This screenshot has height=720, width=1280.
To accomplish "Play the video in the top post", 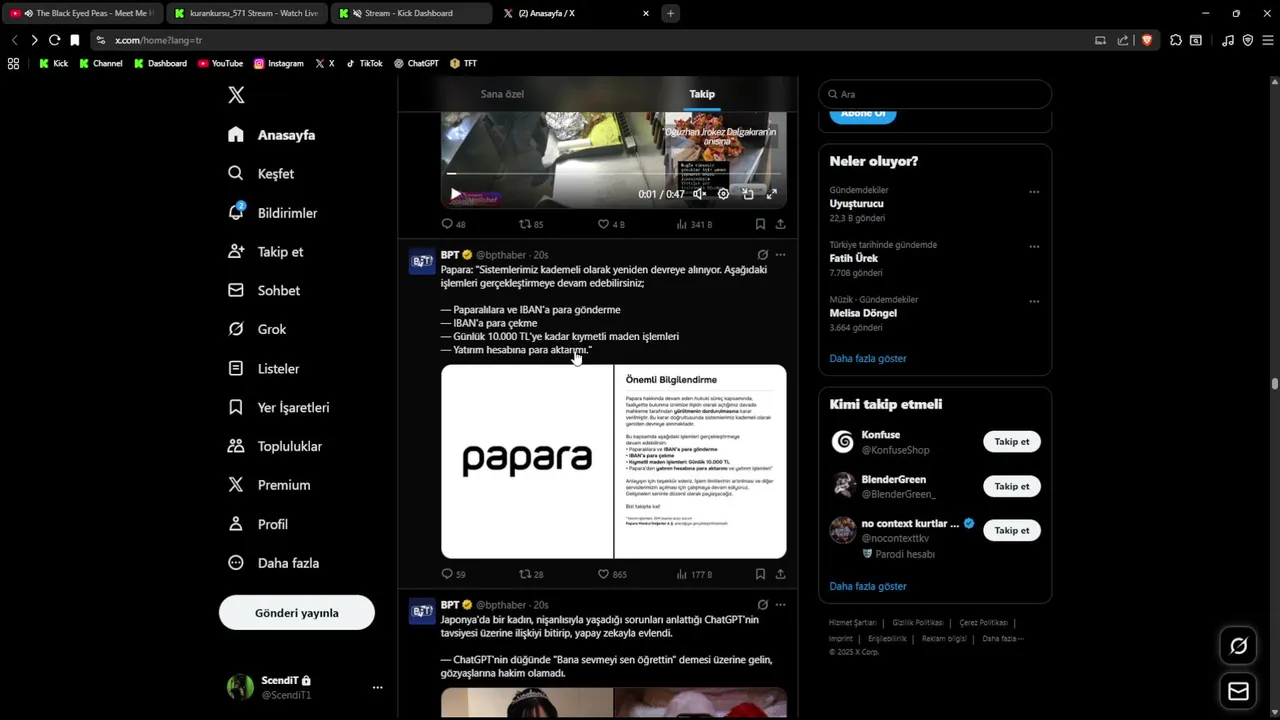I will pos(455,194).
